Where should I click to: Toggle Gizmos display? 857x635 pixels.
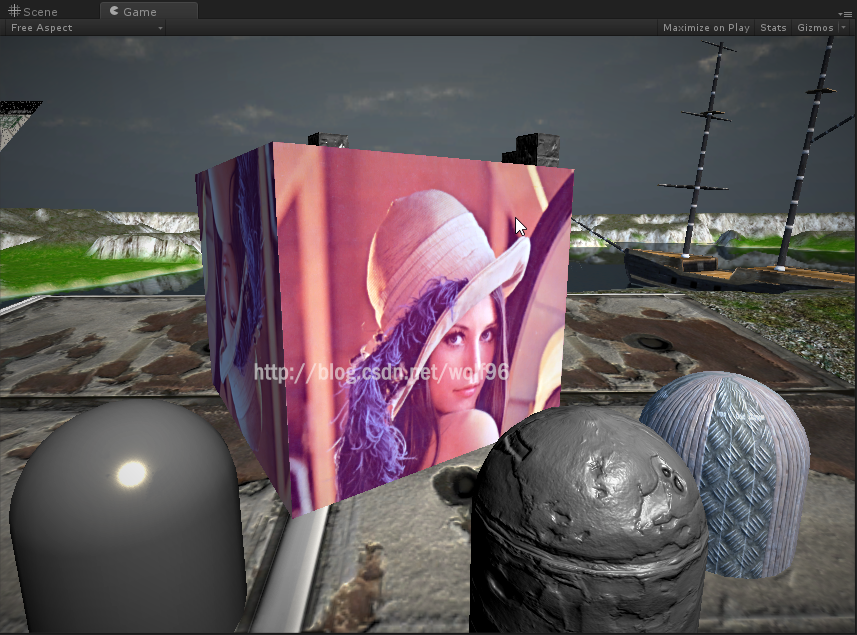click(x=815, y=28)
